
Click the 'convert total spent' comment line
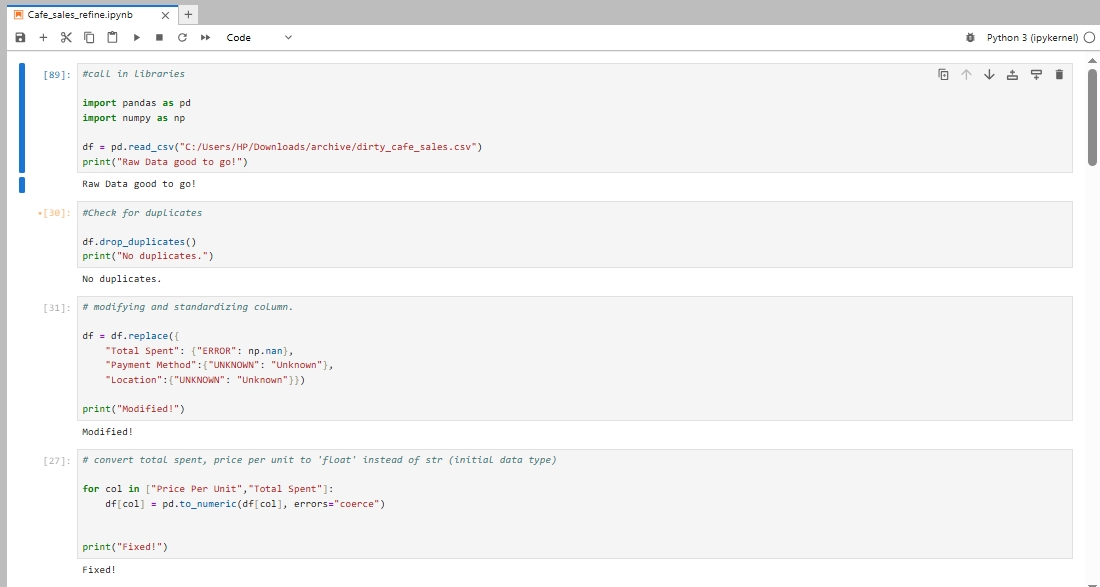click(x=319, y=460)
